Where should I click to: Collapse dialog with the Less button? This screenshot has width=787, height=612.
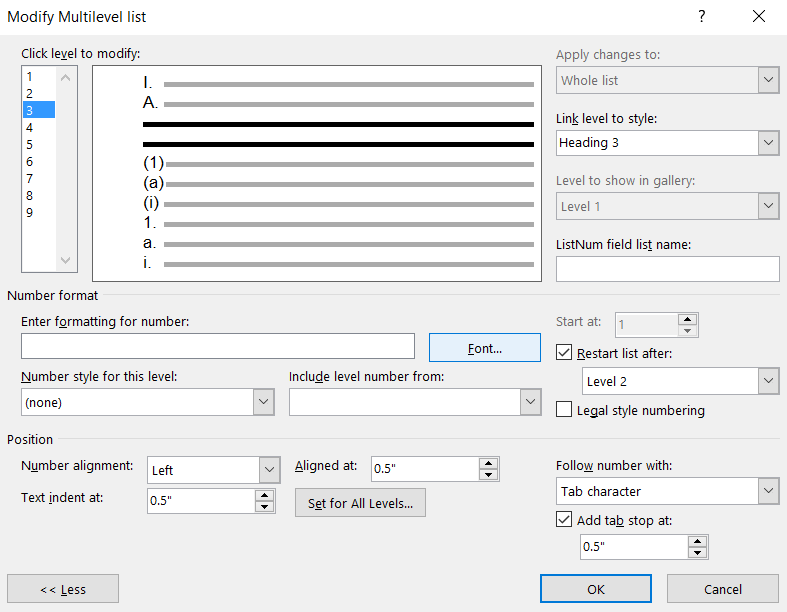click(x=63, y=589)
